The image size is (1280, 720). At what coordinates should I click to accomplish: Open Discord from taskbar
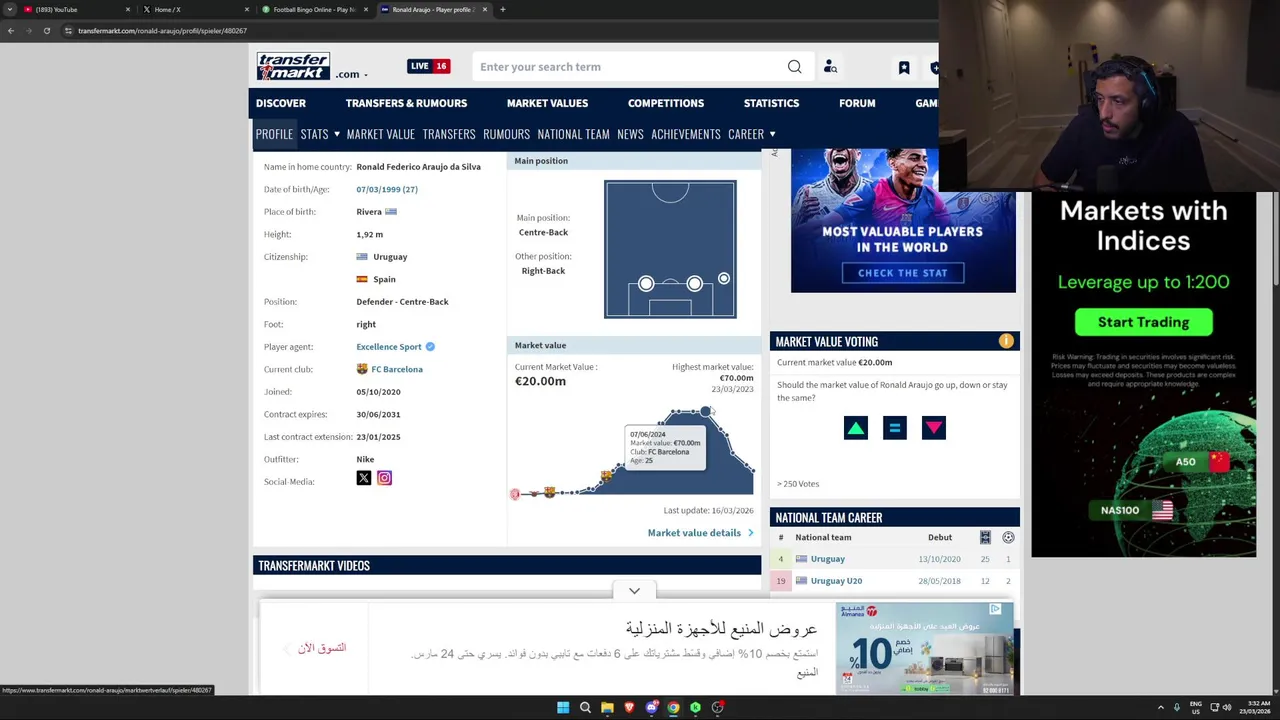click(651, 708)
